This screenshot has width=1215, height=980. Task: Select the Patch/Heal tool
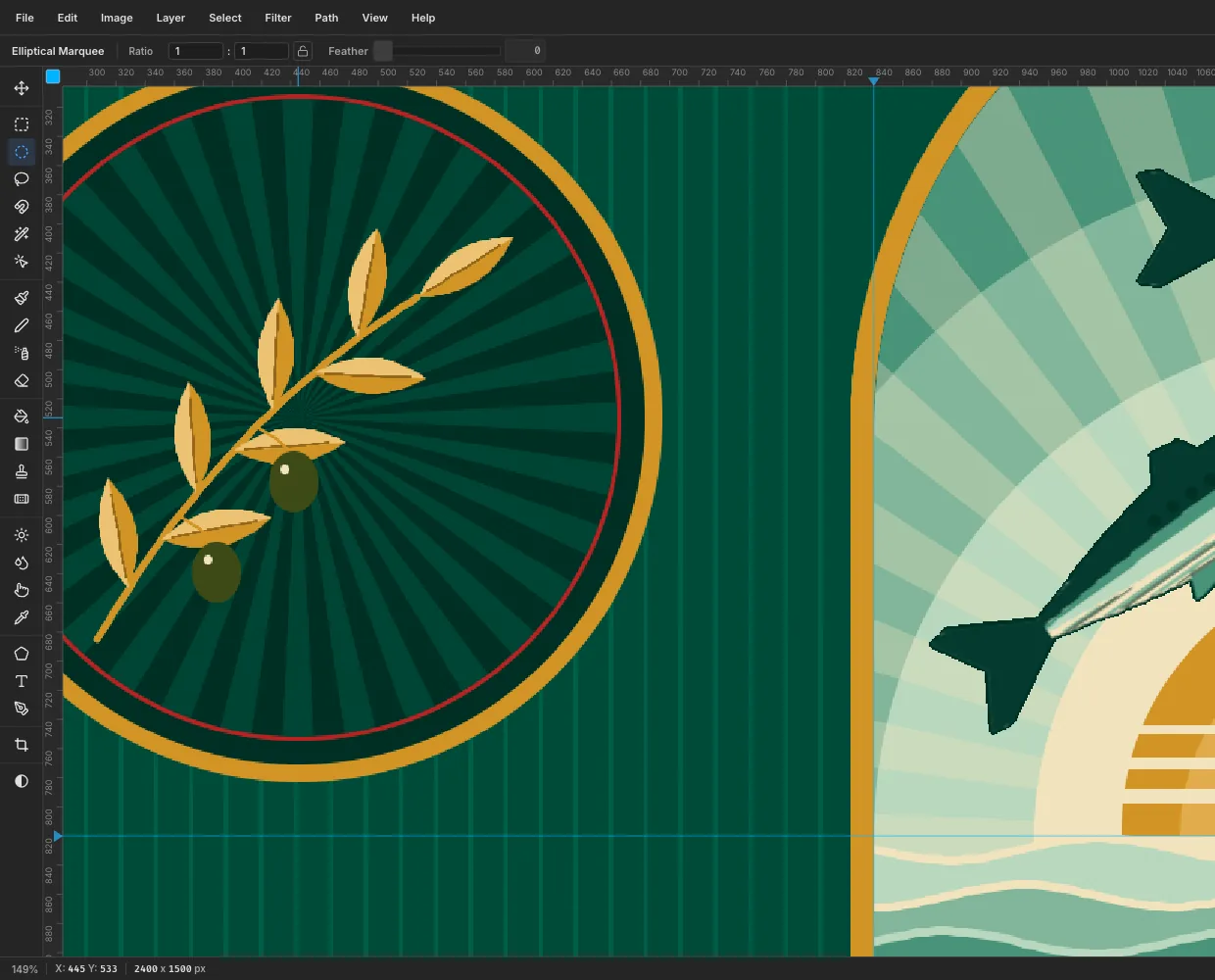point(22,499)
